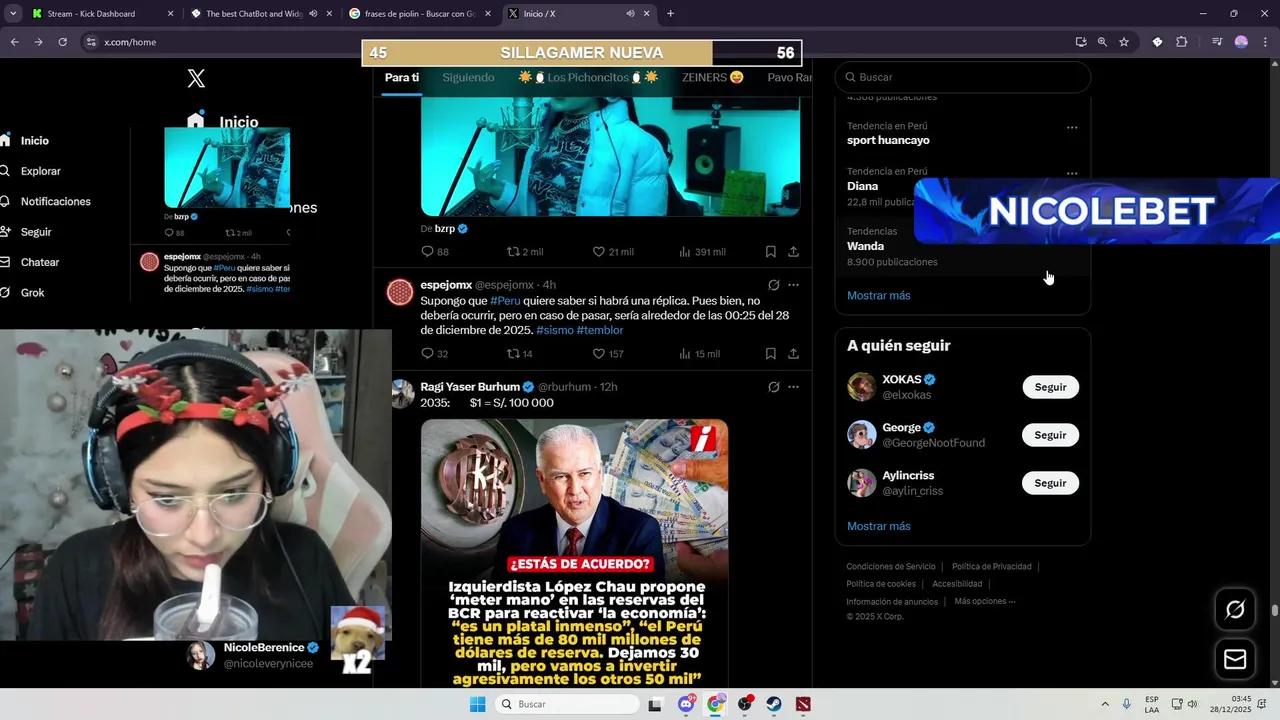Open more options on Ragi Yaser Burhum post
The width and height of the screenshot is (1280, 720).
coord(793,387)
